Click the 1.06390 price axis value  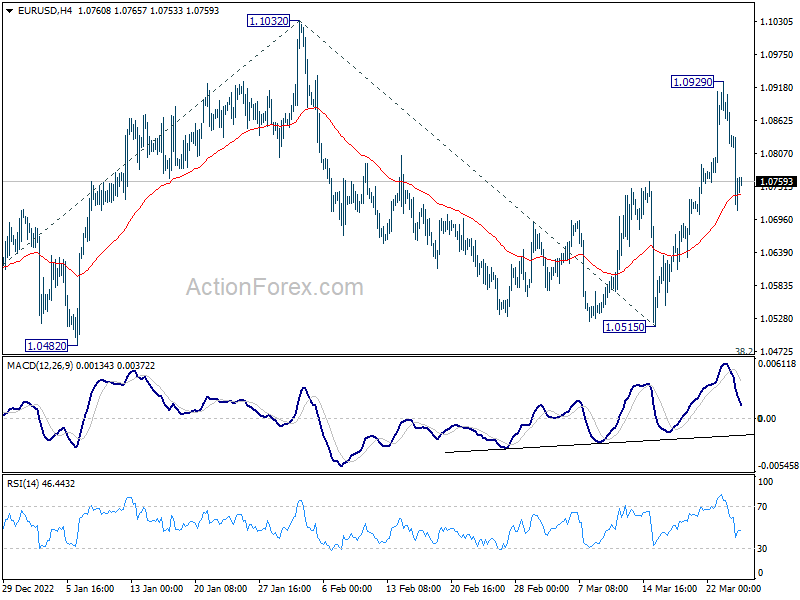pyautogui.click(x=776, y=253)
